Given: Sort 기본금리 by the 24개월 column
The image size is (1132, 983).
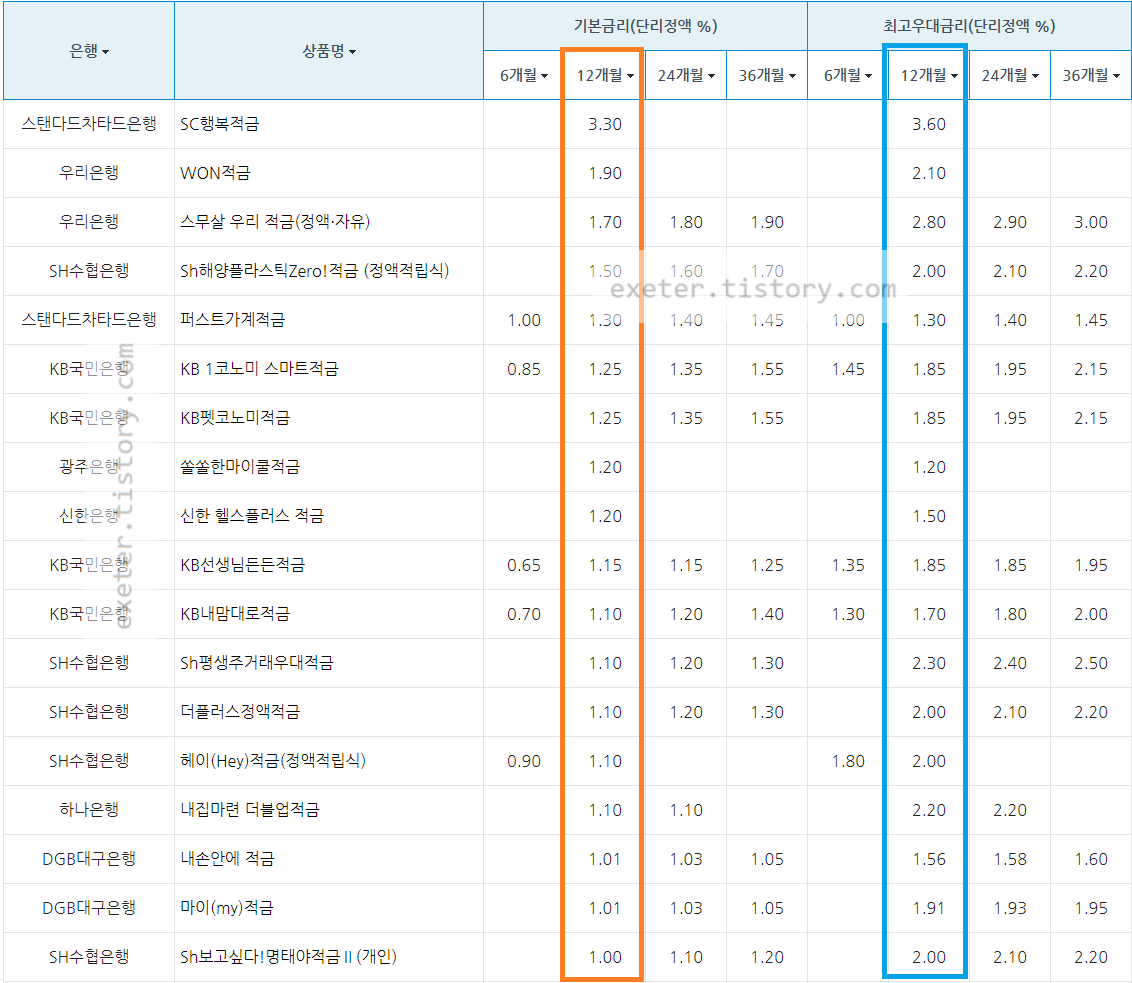Looking at the screenshot, I should 686,75.
